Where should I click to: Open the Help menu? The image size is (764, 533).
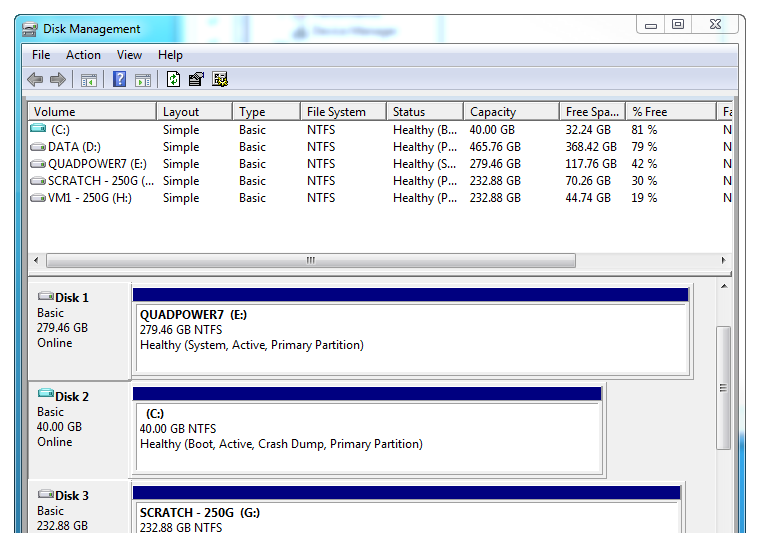click(170, 55)
